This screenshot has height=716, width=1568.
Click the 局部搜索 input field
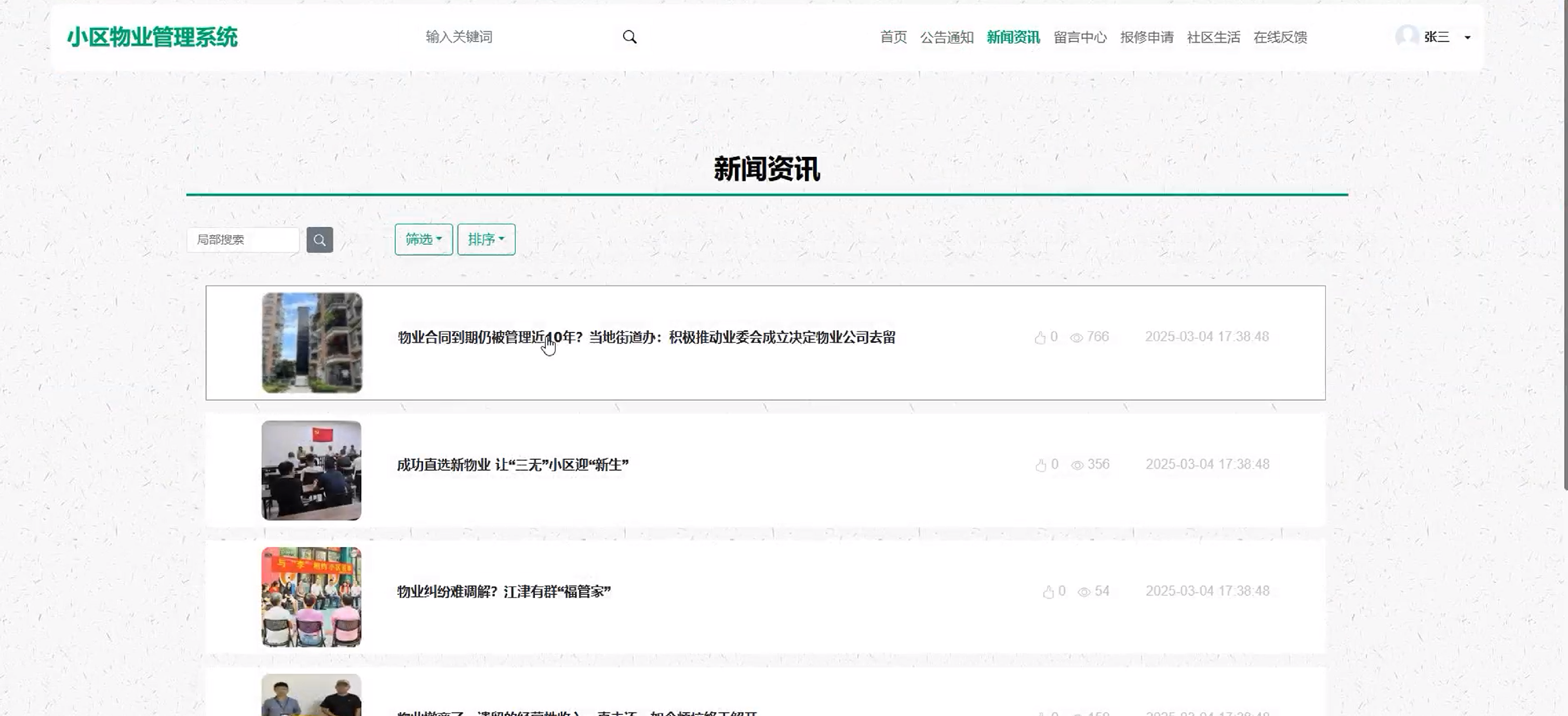243,240
